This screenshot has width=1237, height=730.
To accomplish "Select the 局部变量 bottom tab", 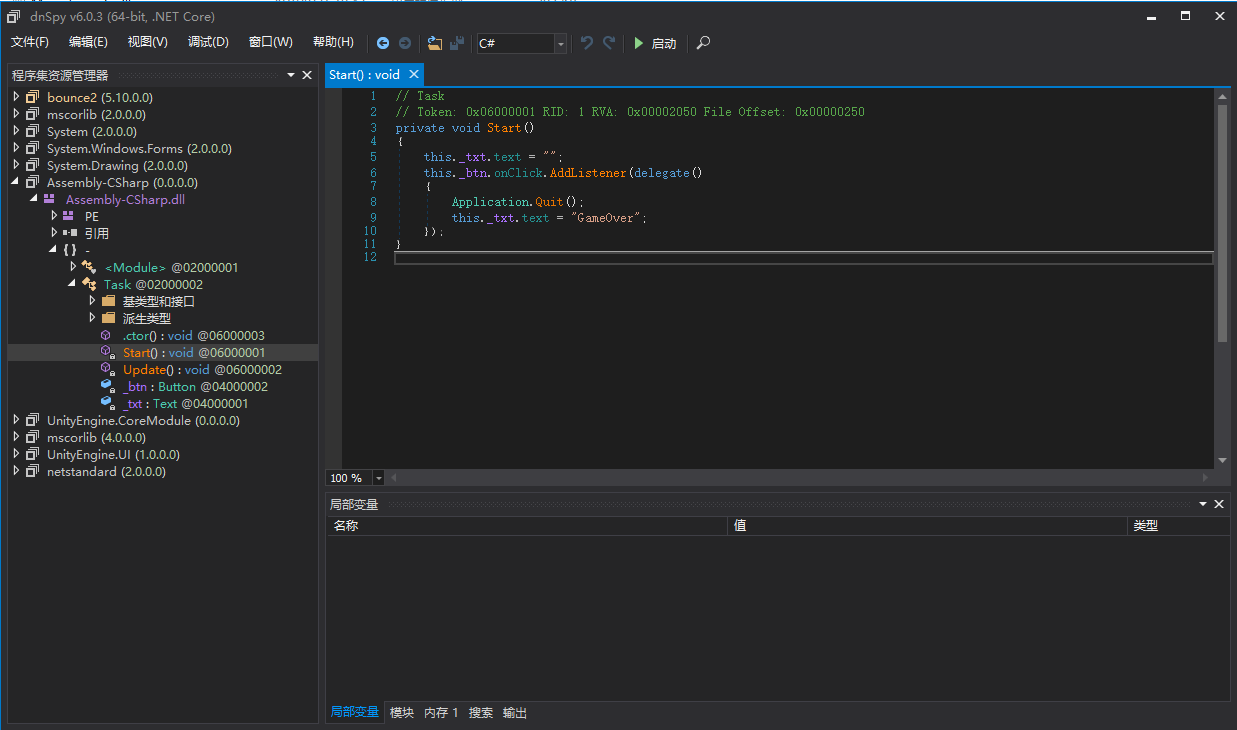I will [x=355, y=712].
